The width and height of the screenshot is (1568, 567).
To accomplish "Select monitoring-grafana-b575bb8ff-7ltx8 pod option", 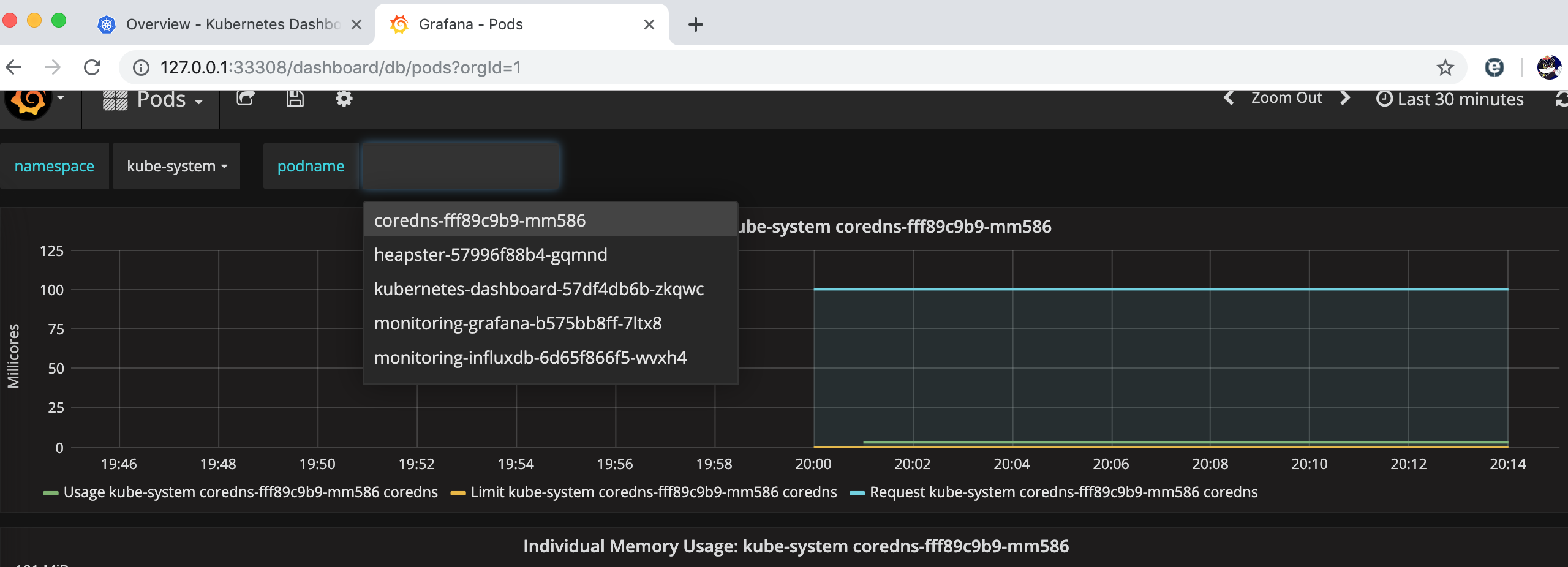I will tap(550, 323).
